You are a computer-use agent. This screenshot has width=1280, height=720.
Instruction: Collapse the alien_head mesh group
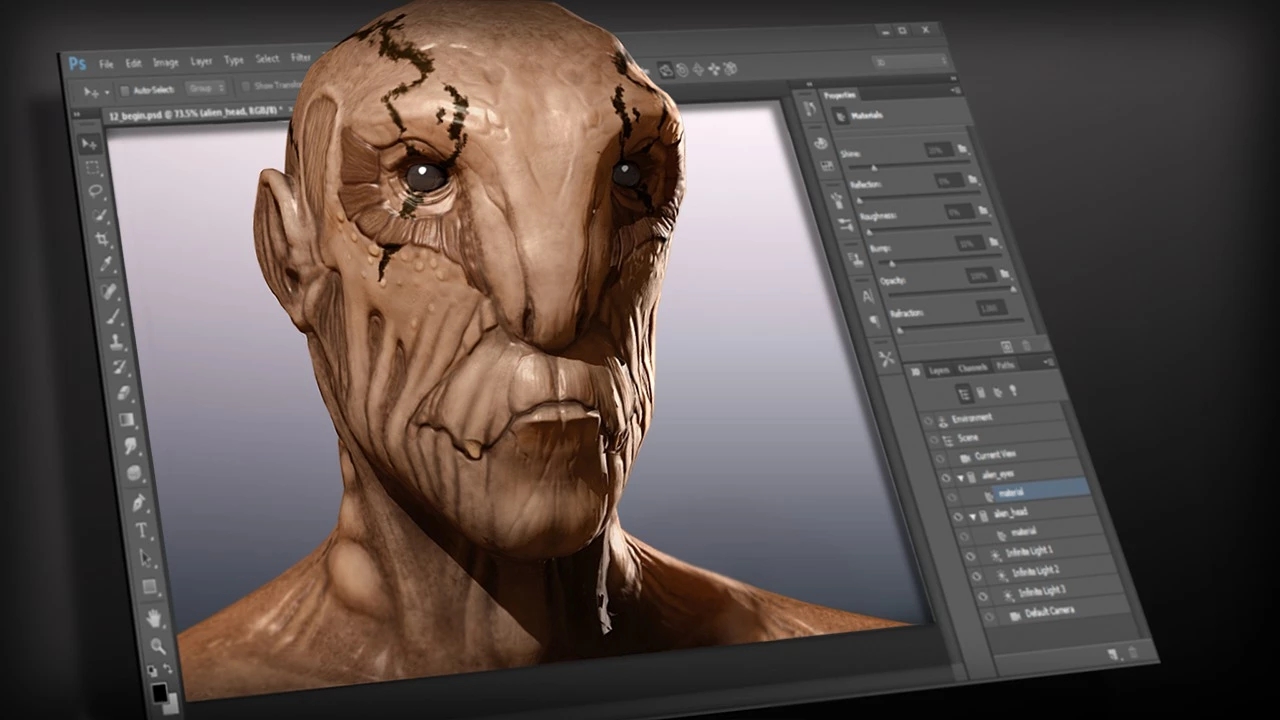point(973,516)
